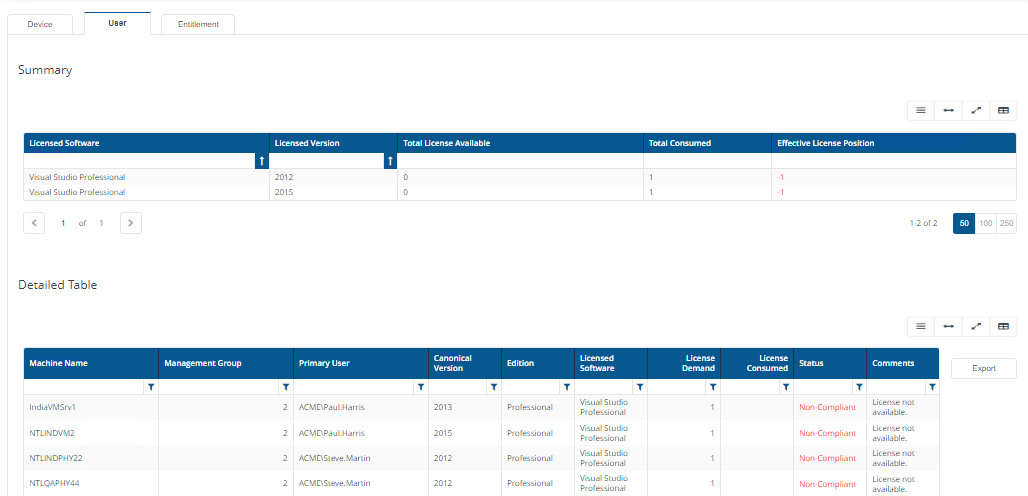
Task: Click Detailed Table horizontal fit-width arrows icon
Action: point(948,326)
